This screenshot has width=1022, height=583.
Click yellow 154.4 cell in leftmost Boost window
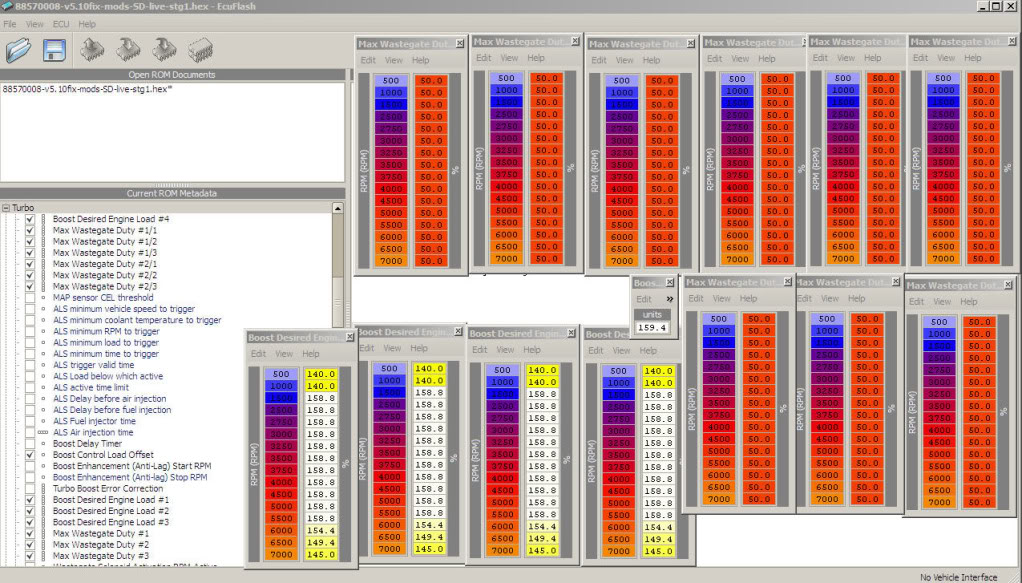point(321,530)
